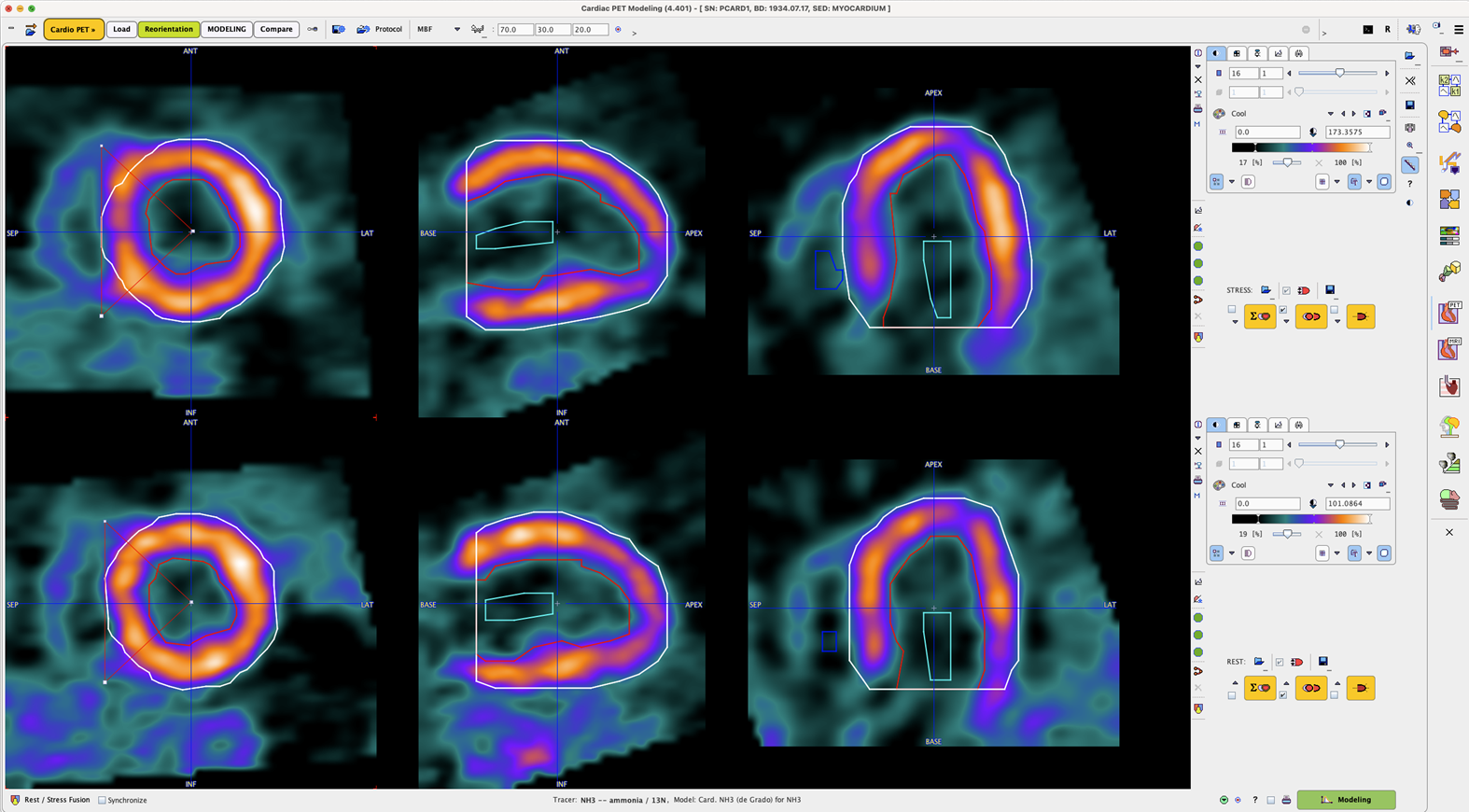The image size is (1469, 812).
Task: Switch to the Reorientation page
Action: 169,29
